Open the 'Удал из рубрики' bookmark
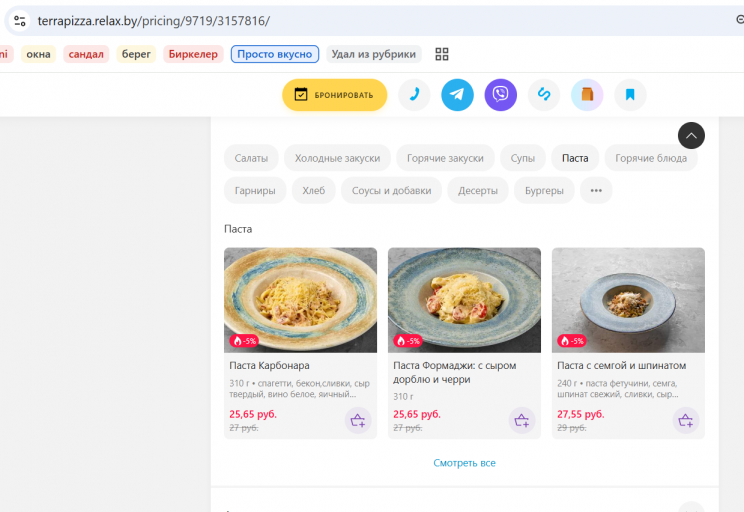Viewport: 744px width, 512px height. pos(373,54)
